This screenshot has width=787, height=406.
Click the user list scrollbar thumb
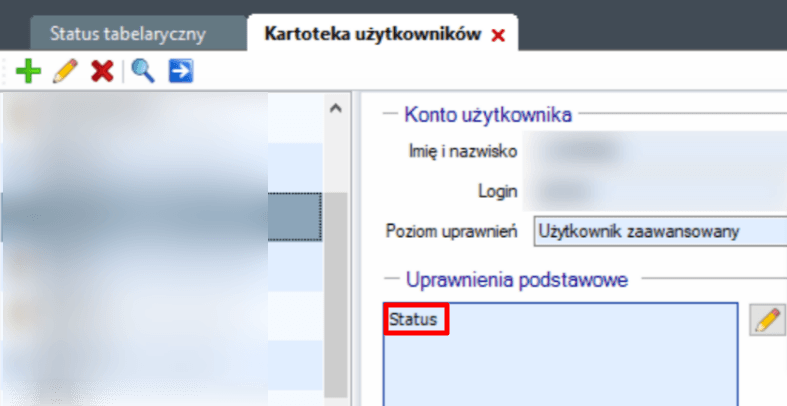(336, 294)
